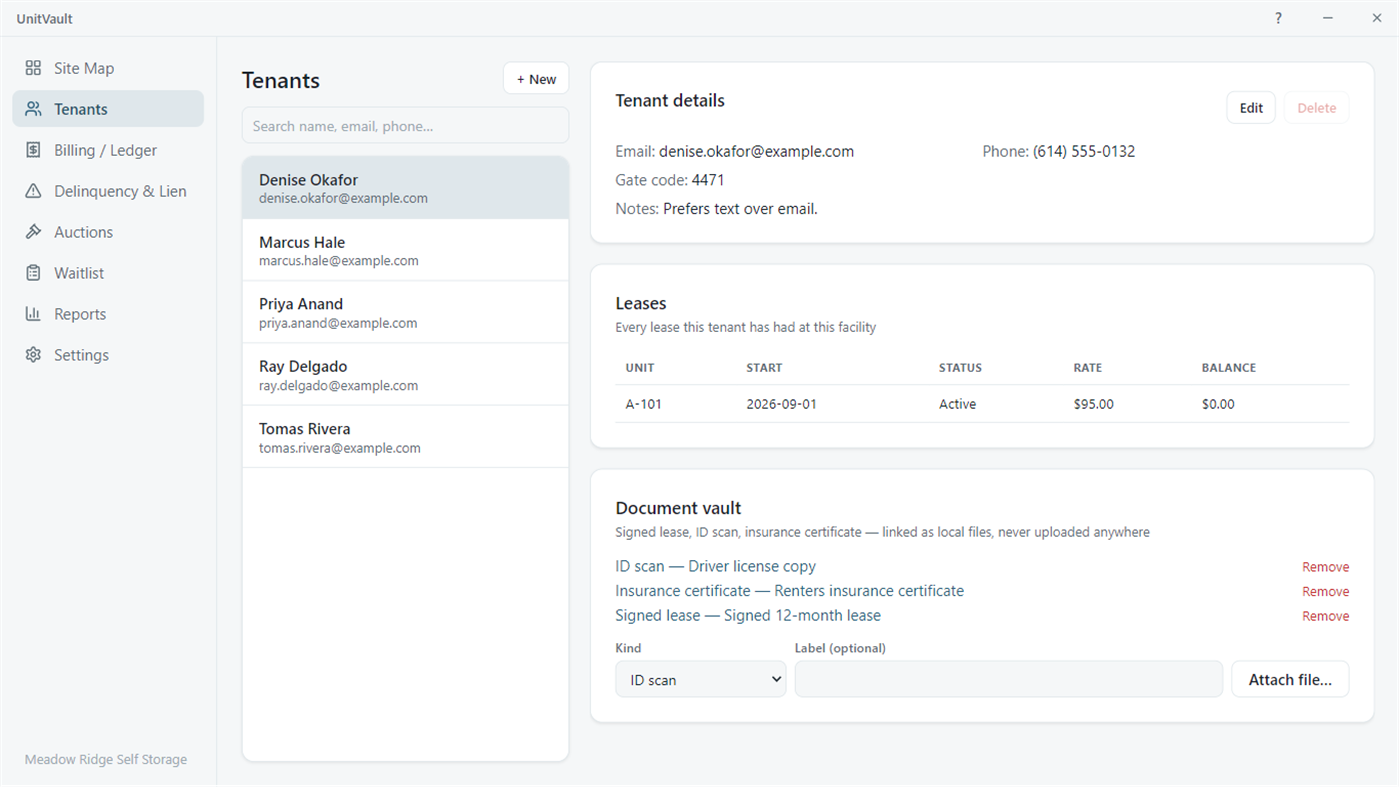Select tenant Tomas Rivera
The image size is (1399, 787).
tap(405, 437)
